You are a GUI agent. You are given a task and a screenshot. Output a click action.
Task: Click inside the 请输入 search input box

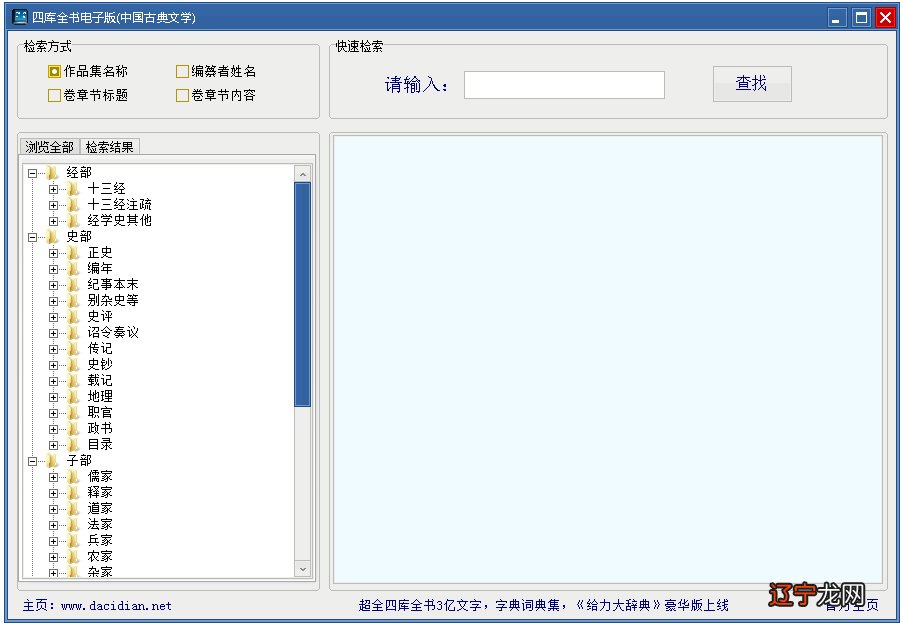click(563, 85)
